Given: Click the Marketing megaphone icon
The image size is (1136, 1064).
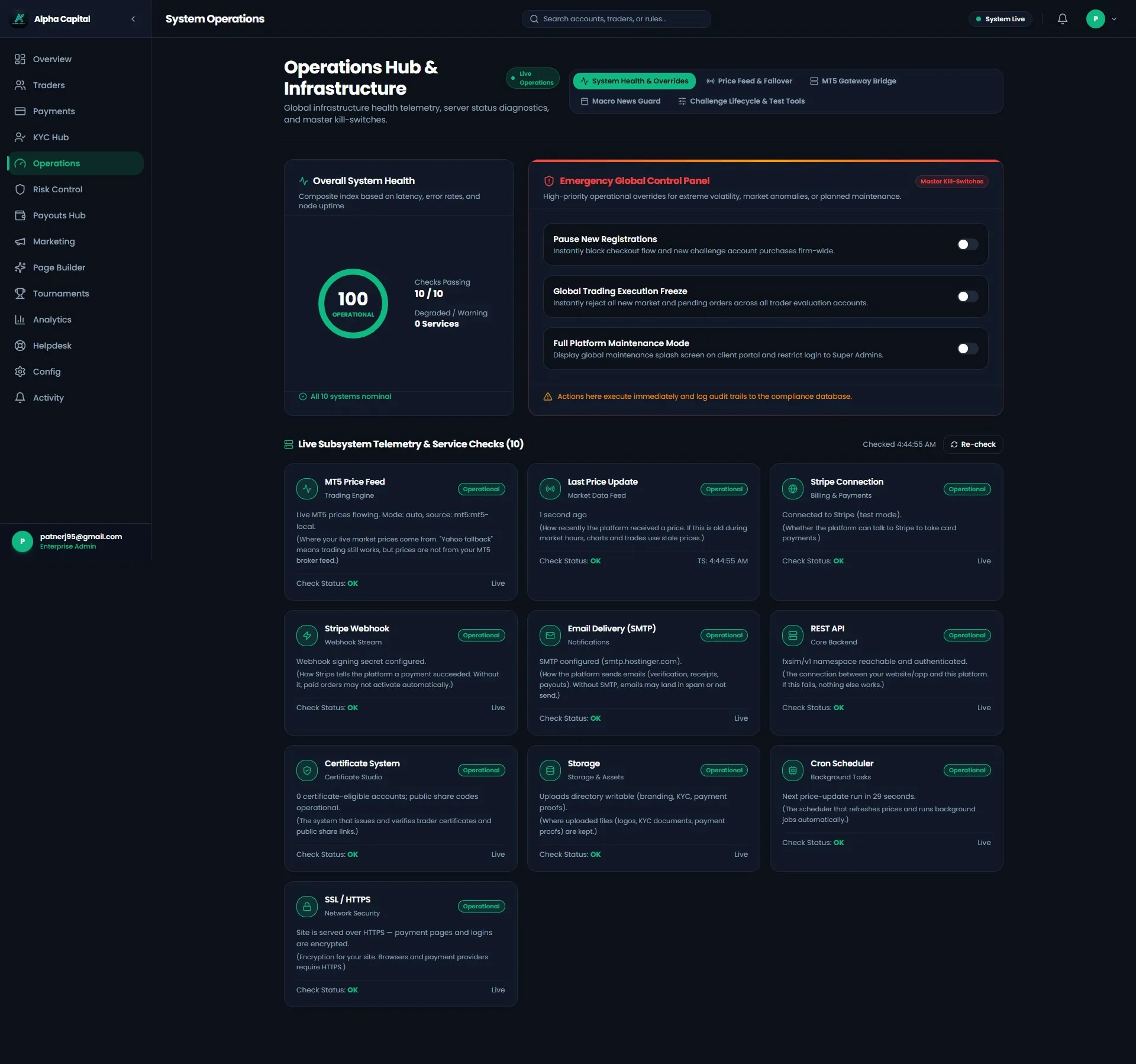Looking at the screenshot, I should click(20, 241).
